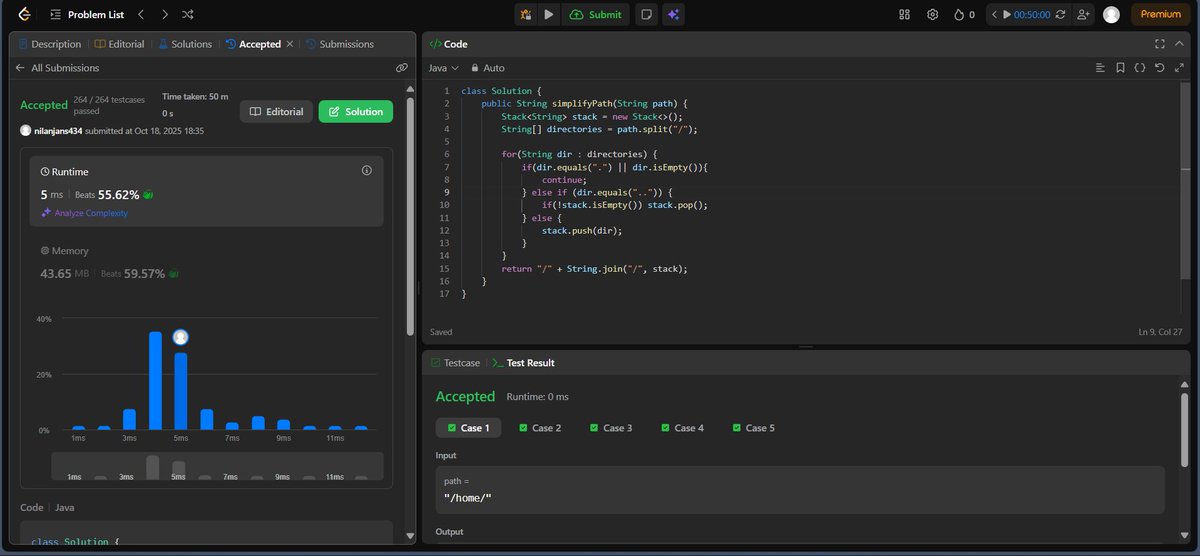Image resolution: width=1200 pixels, height=556 pixels.
Task: Switch to the Solutions tab
Action: (x=184, y=44)
